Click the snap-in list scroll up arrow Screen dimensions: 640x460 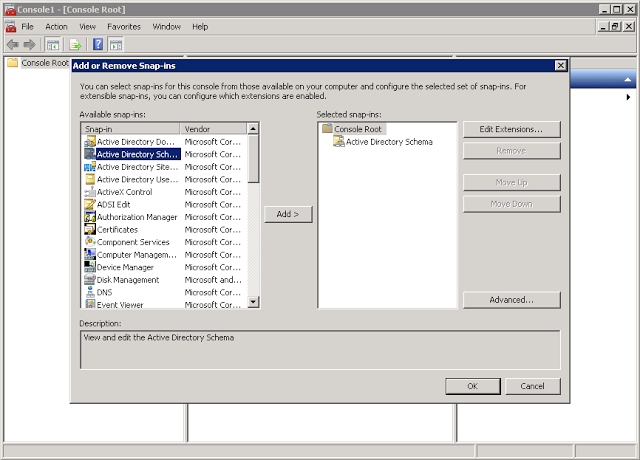coord(253,129)
